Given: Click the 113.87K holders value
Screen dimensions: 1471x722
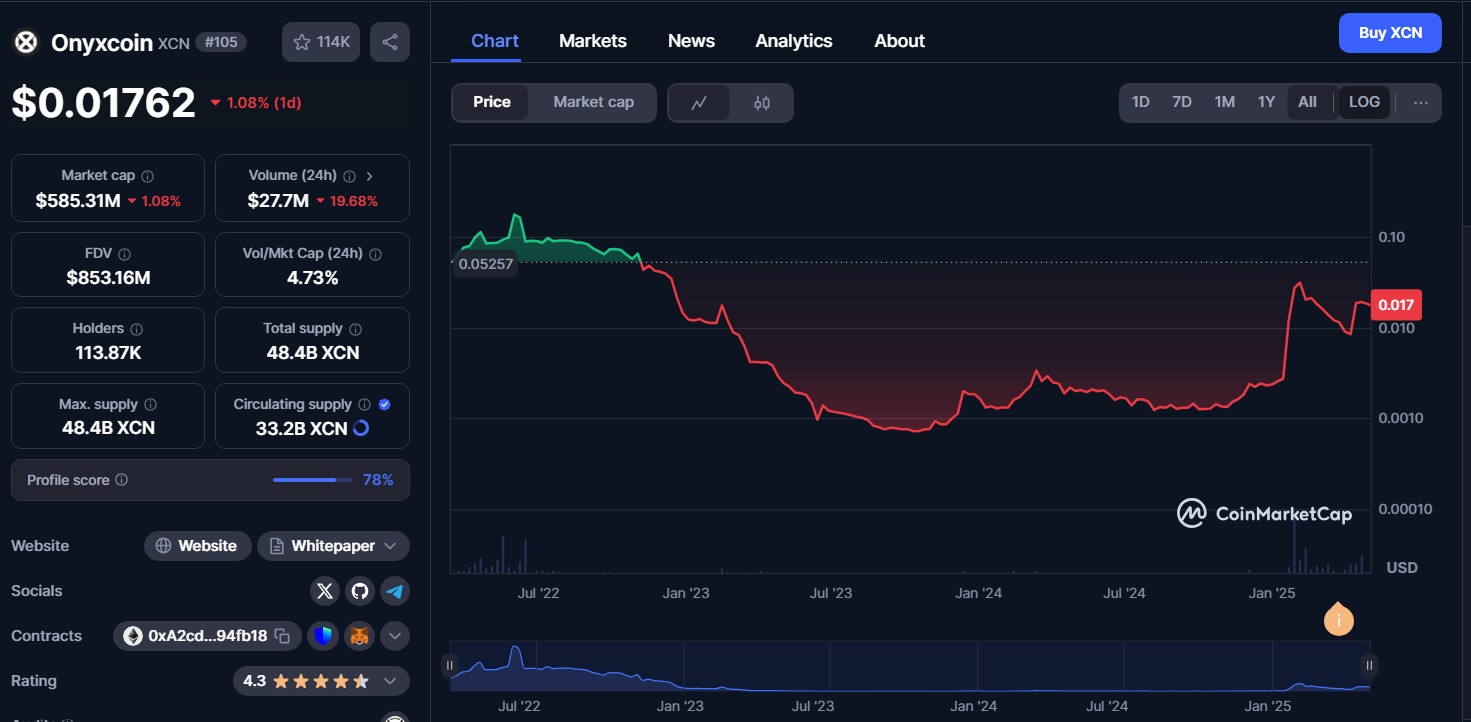Looking at the screenshot, I should point(108,352).
